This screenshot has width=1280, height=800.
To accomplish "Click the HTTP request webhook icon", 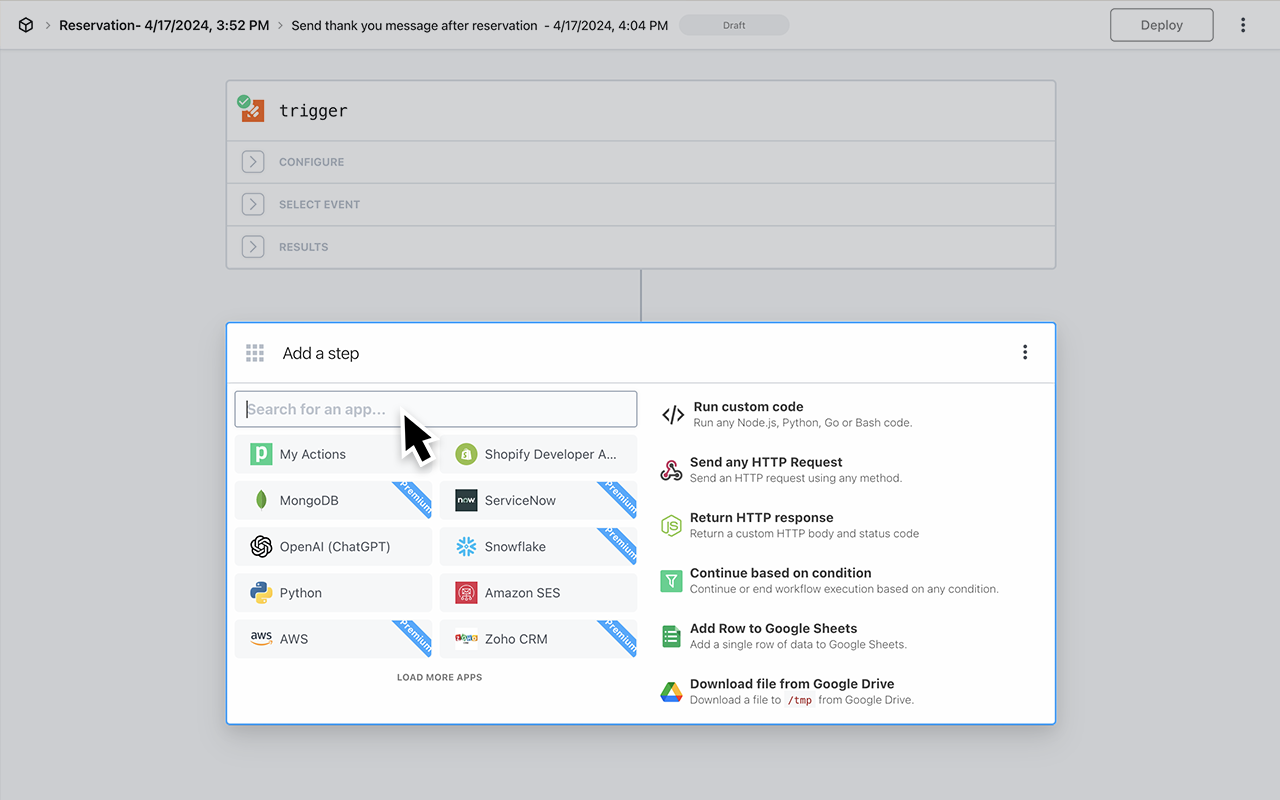I will [x=671, y=470].
